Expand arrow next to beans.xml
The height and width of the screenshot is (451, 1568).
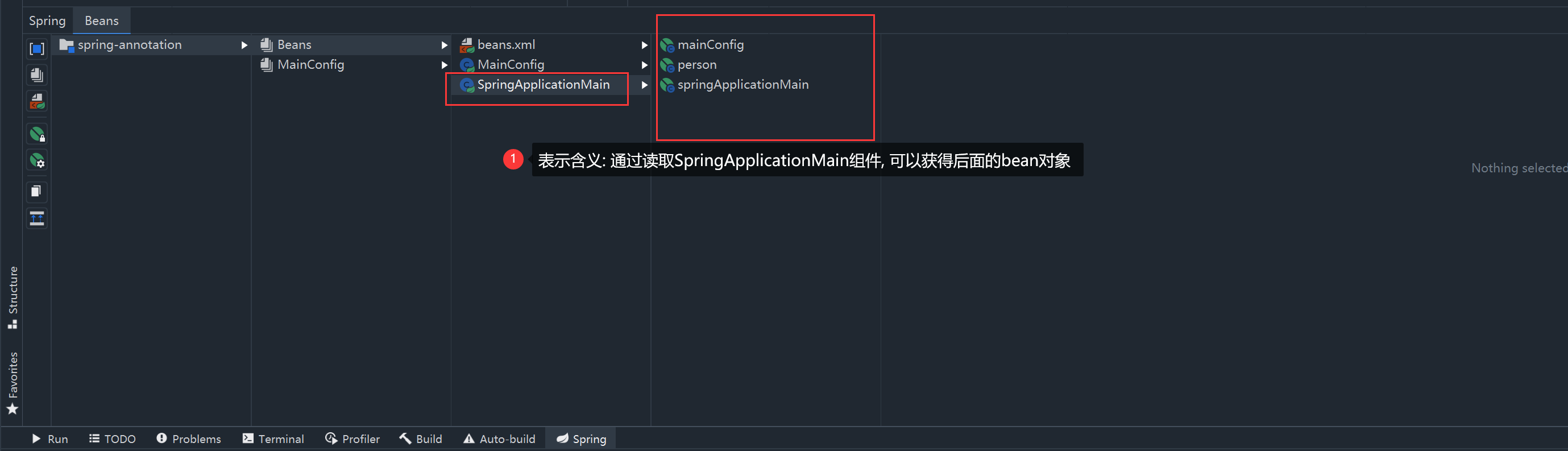645,45
